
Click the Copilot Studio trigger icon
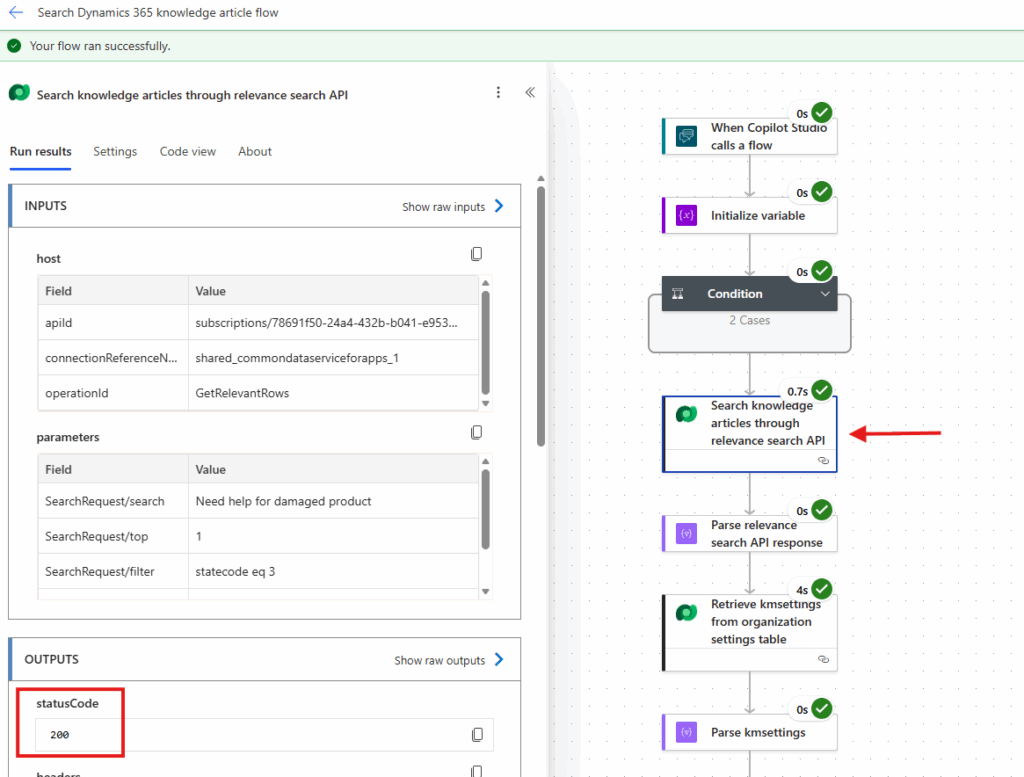coord(686,137)
